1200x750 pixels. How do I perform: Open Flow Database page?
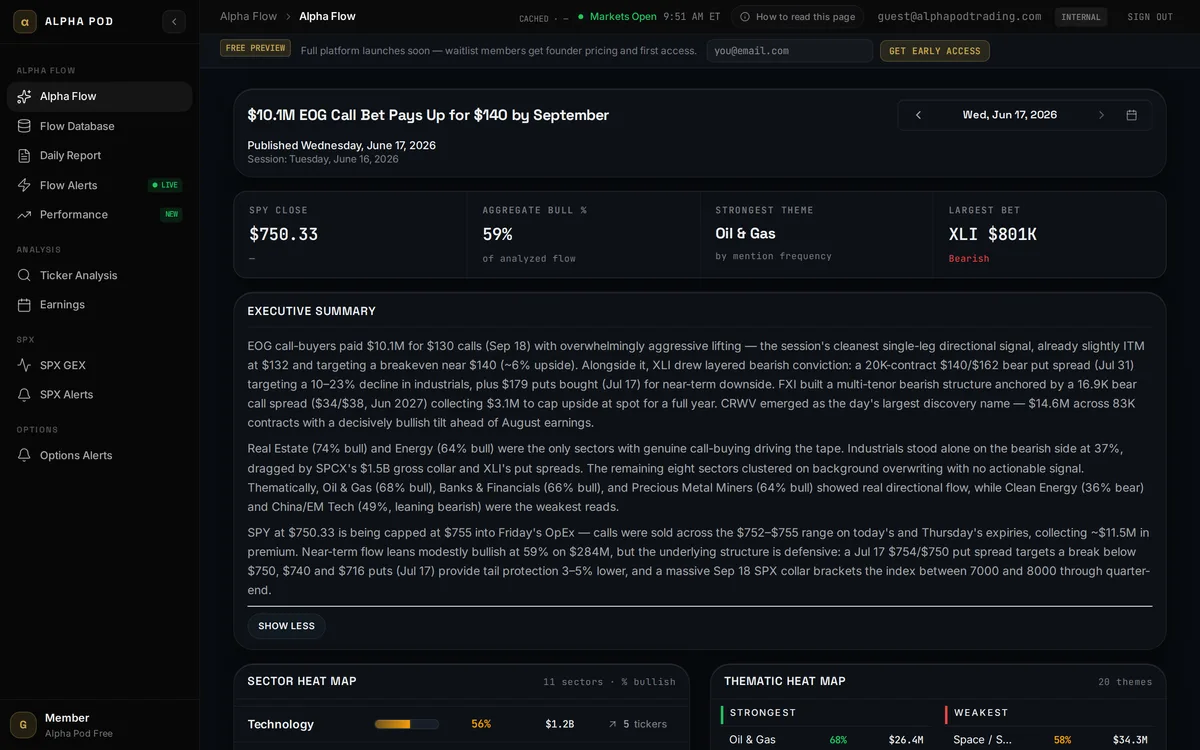click(x=99, y=126)
